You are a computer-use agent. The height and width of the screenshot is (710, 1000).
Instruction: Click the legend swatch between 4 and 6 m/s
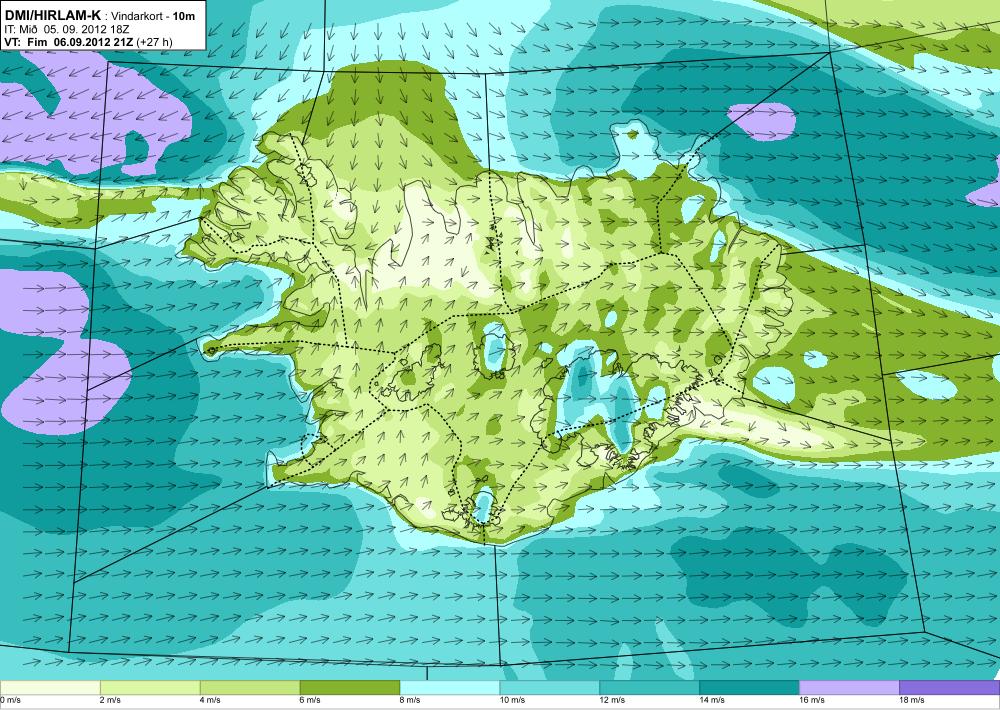(250, 688)
